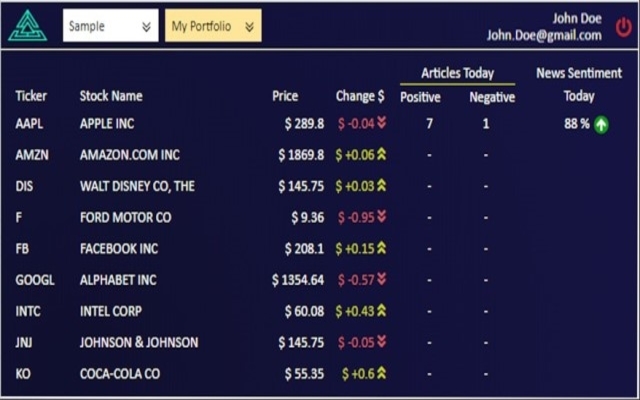Click the $ +0.43 change value
This screenshot has height=400, width=640.
tap(355, 311)
